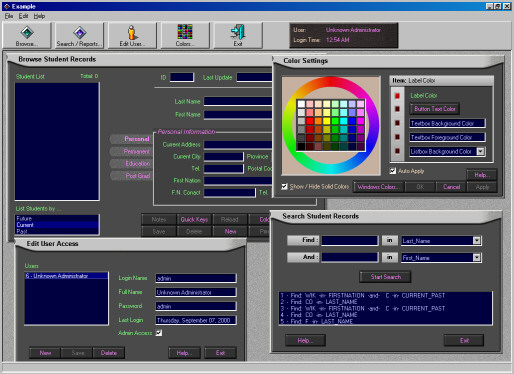Click Delete in Edit User Access
514x374 pixels.
tap(109, 353)
